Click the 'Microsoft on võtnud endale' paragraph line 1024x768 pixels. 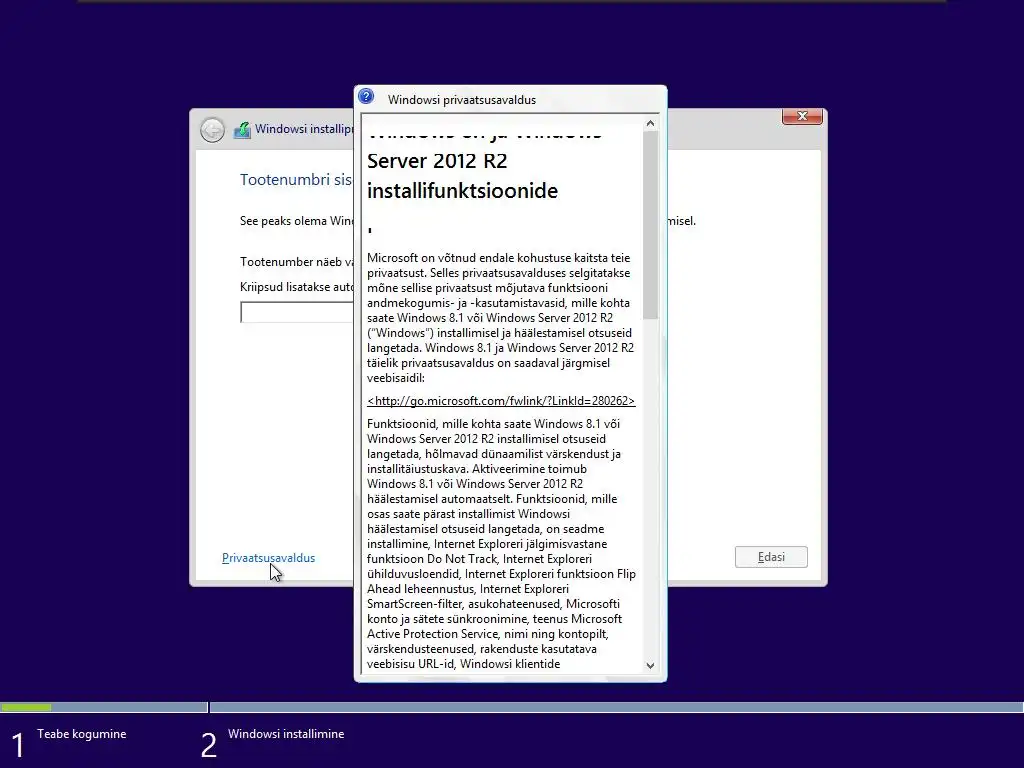[498, 258]
